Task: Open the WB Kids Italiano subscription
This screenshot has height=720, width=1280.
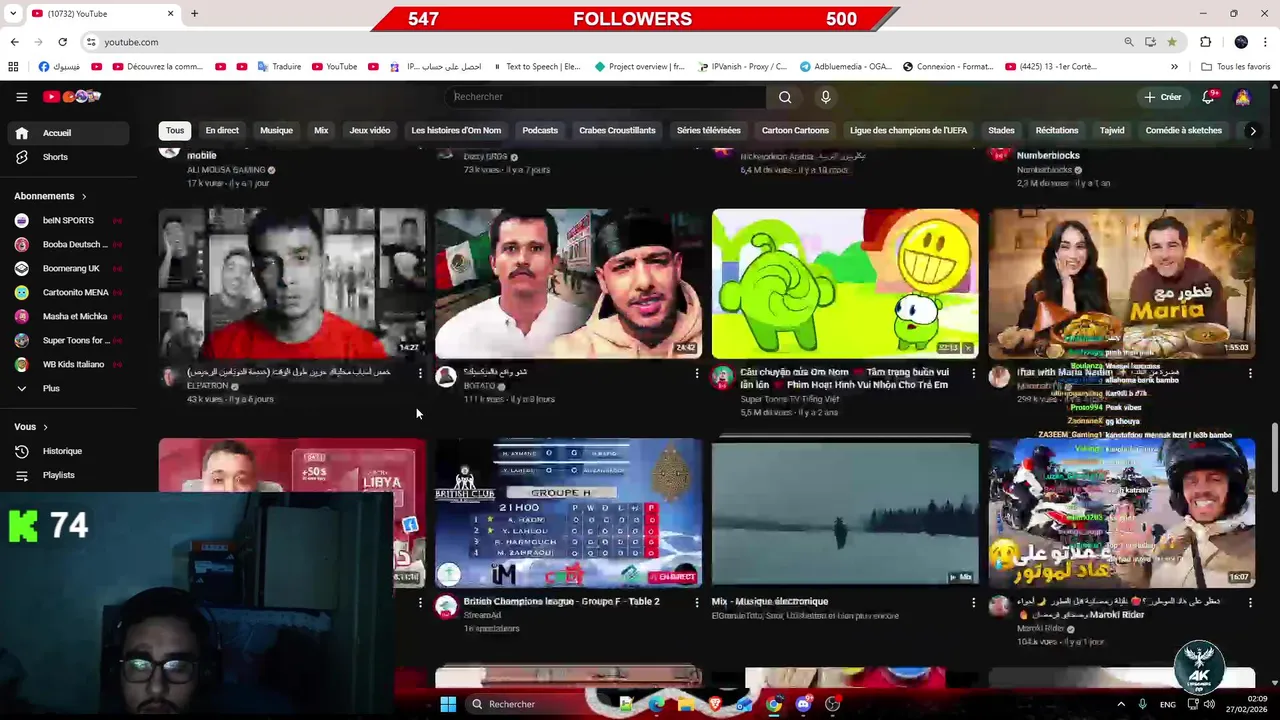Action: point(68,364)
